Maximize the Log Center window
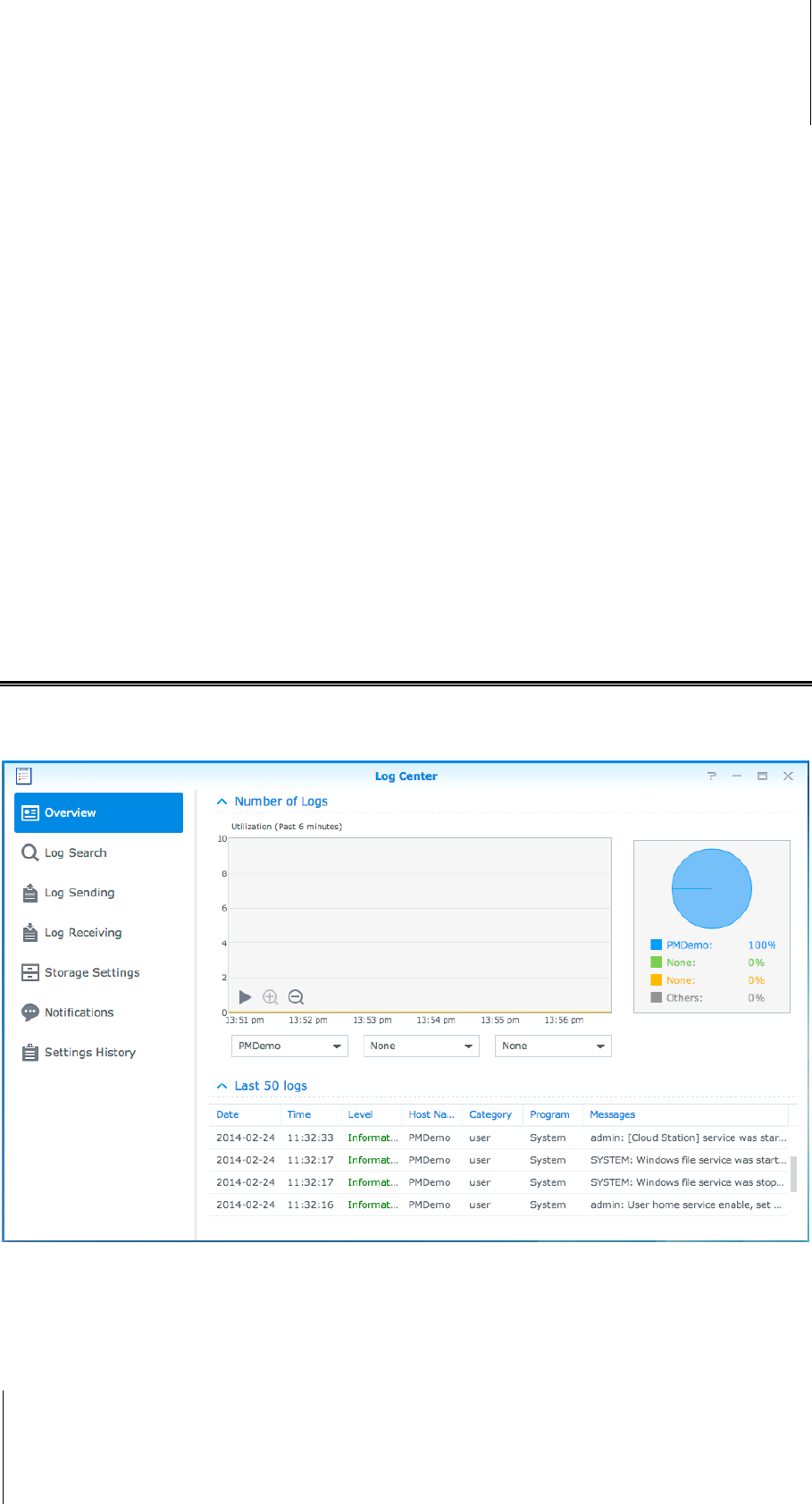Viewport: 812px width, 1504px height. tap(762, 776)
